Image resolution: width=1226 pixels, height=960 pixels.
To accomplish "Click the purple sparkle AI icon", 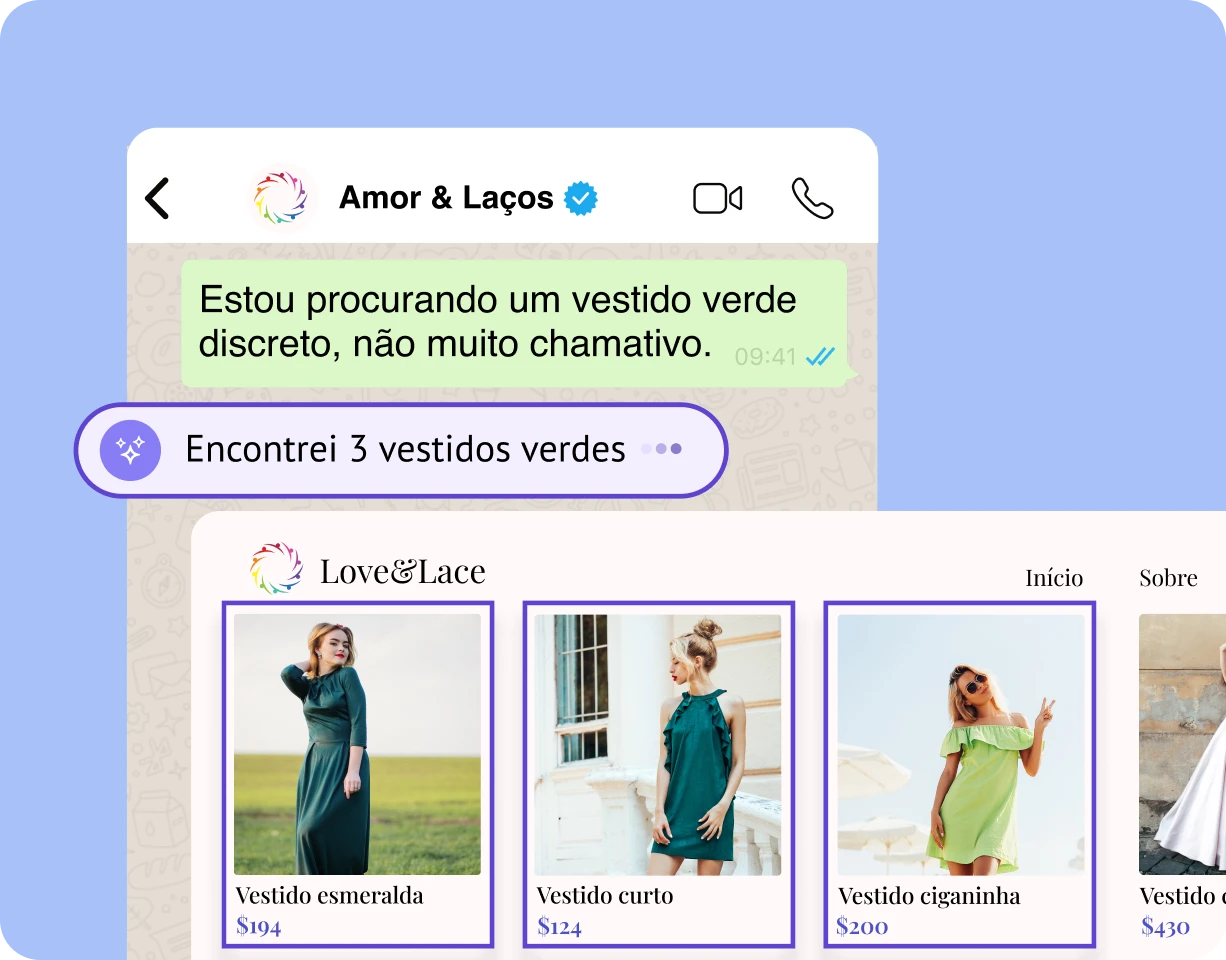I will click(130, 450).
